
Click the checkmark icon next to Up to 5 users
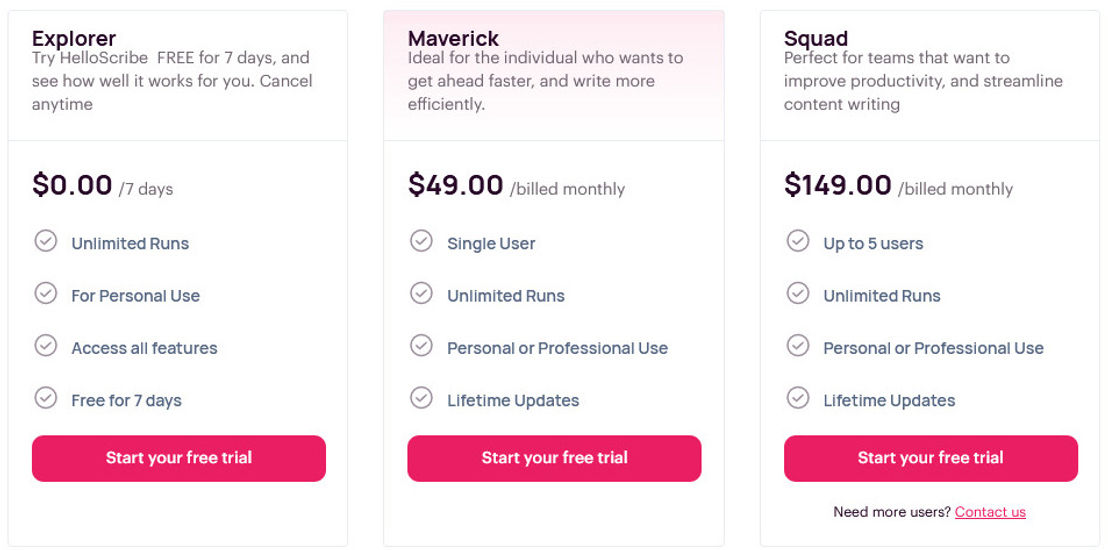click(798, 241)
